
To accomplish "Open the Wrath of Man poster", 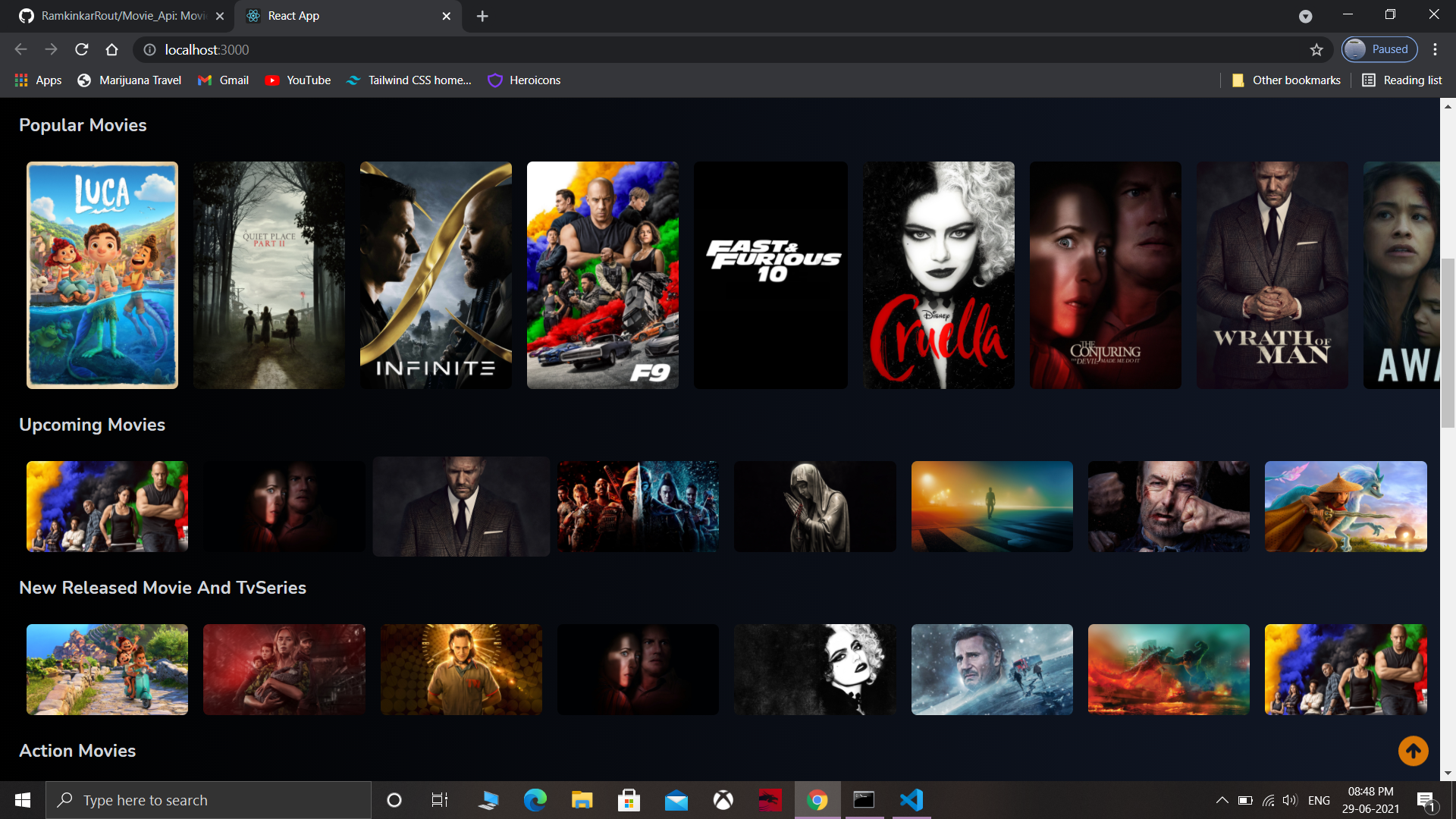I will click(x=1272, y=275).
